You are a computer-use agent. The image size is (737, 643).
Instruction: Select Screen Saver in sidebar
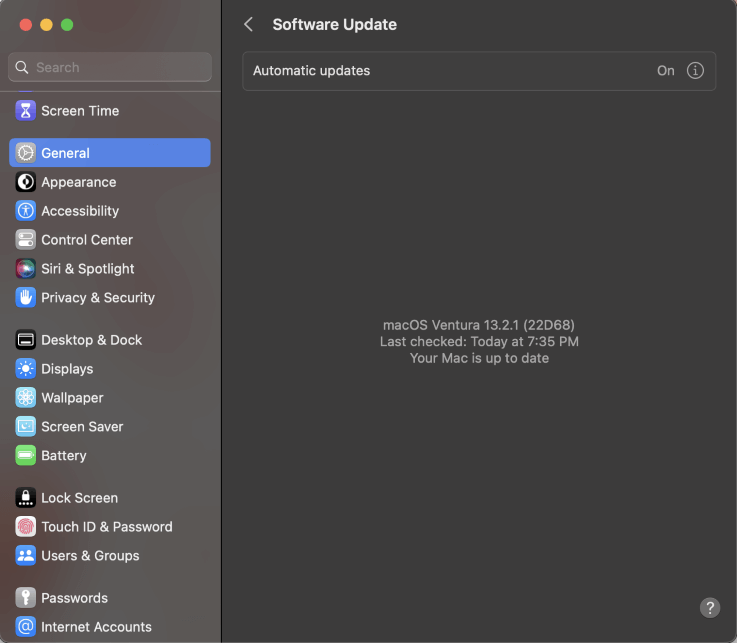[82, 427]
